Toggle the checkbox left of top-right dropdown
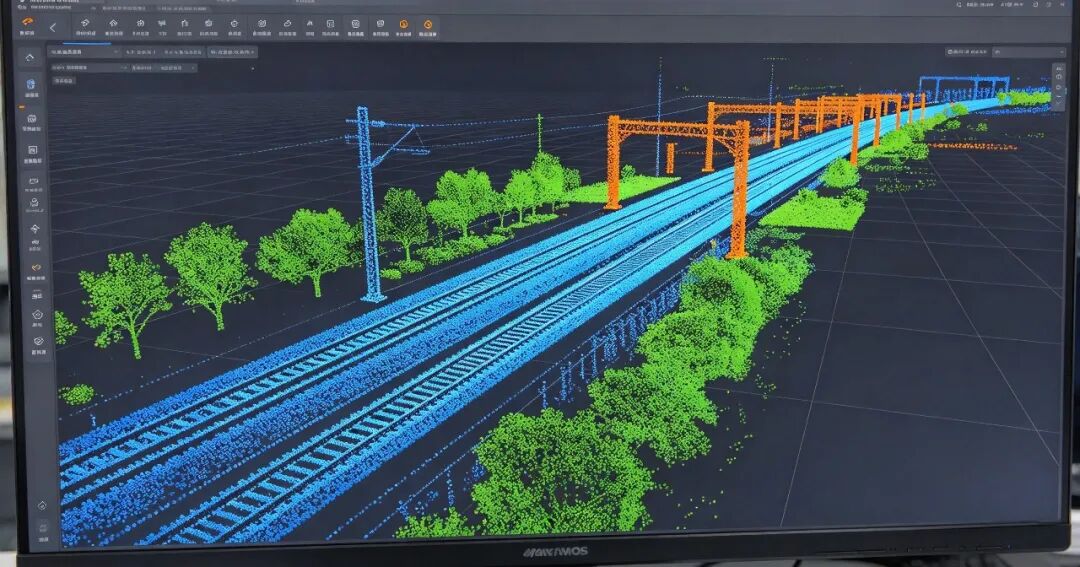 tap(950, 52)
